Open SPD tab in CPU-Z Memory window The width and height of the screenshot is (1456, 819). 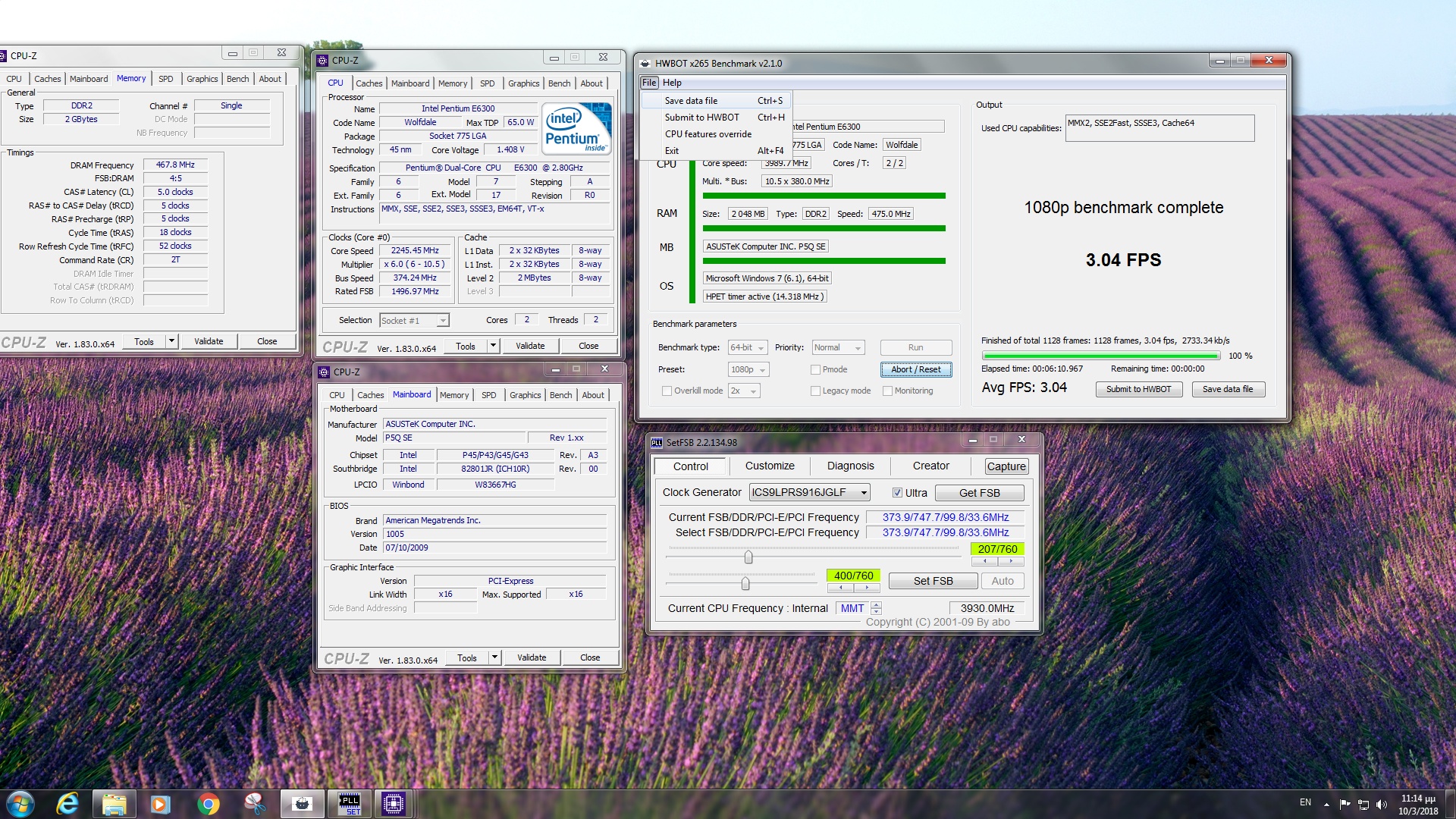click(165, 79)
